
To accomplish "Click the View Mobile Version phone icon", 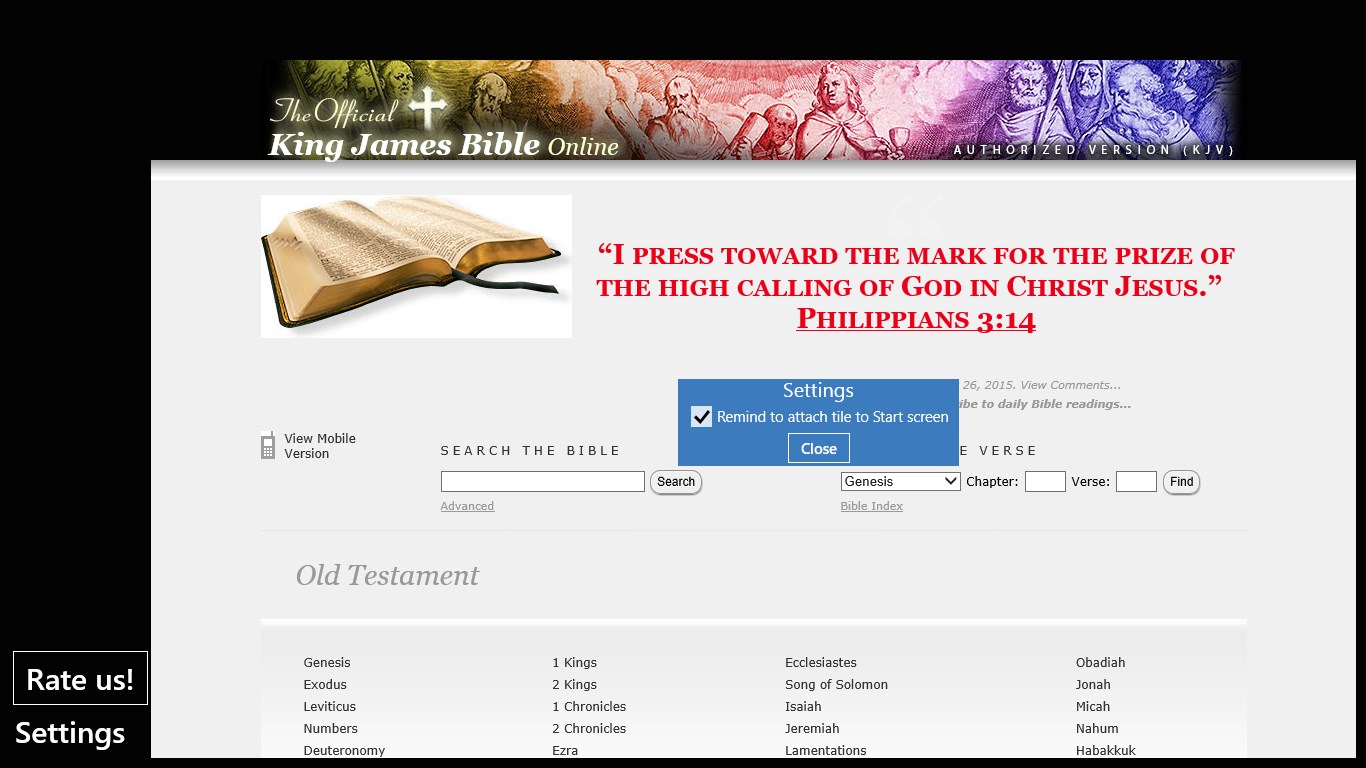I will coord(268,445).
